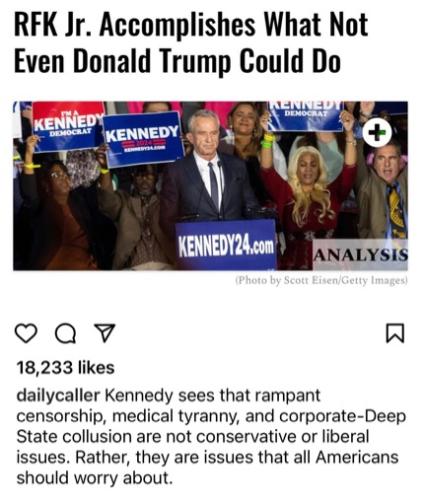424x500 pixels.
Task: Share the post using the paper plane icon
Action: point(105,332)
